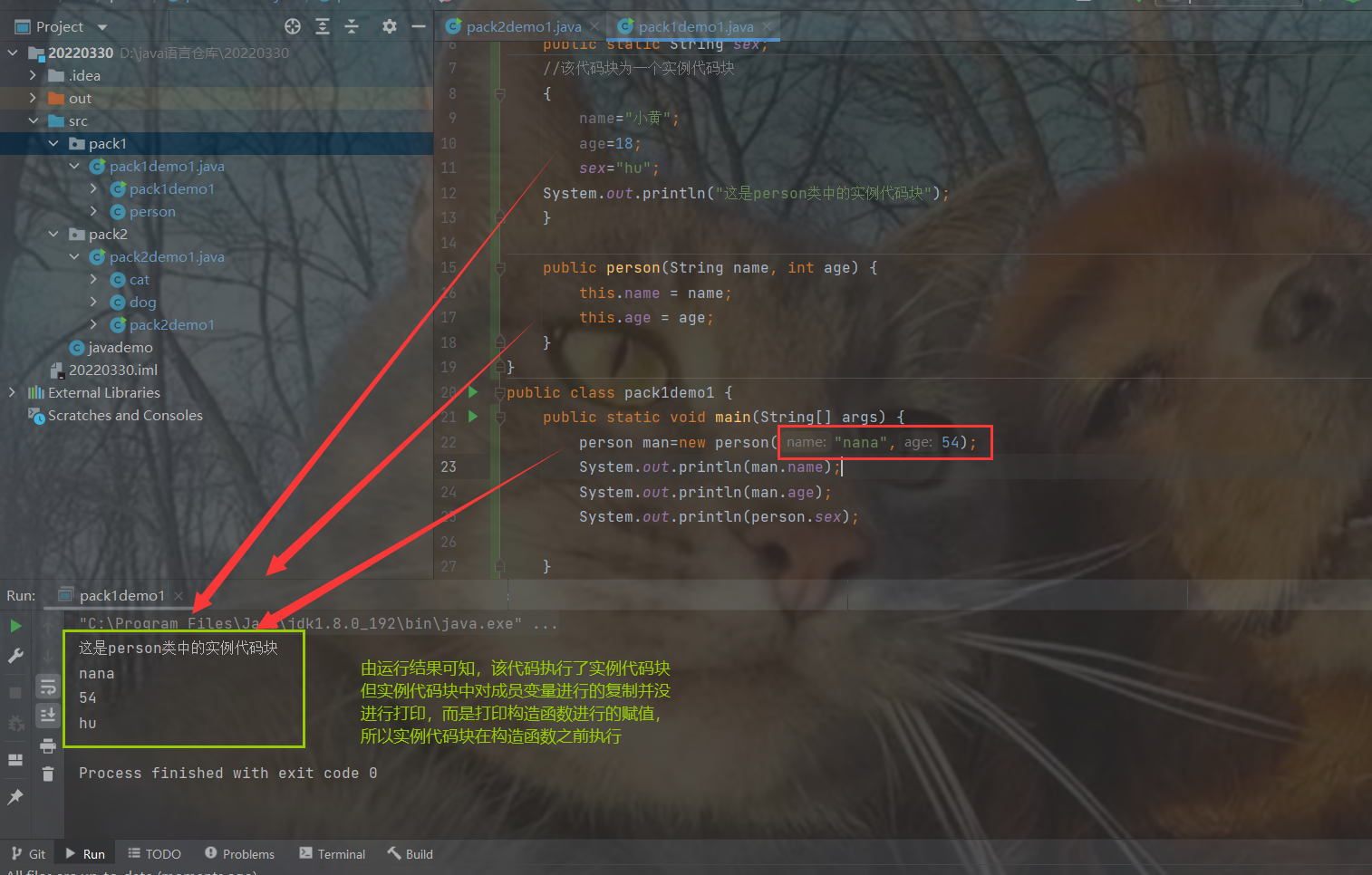The width and height of the screenshot is (1372, 875).
Task: Fold instance block at line 8
Action: tap(499, 93)
